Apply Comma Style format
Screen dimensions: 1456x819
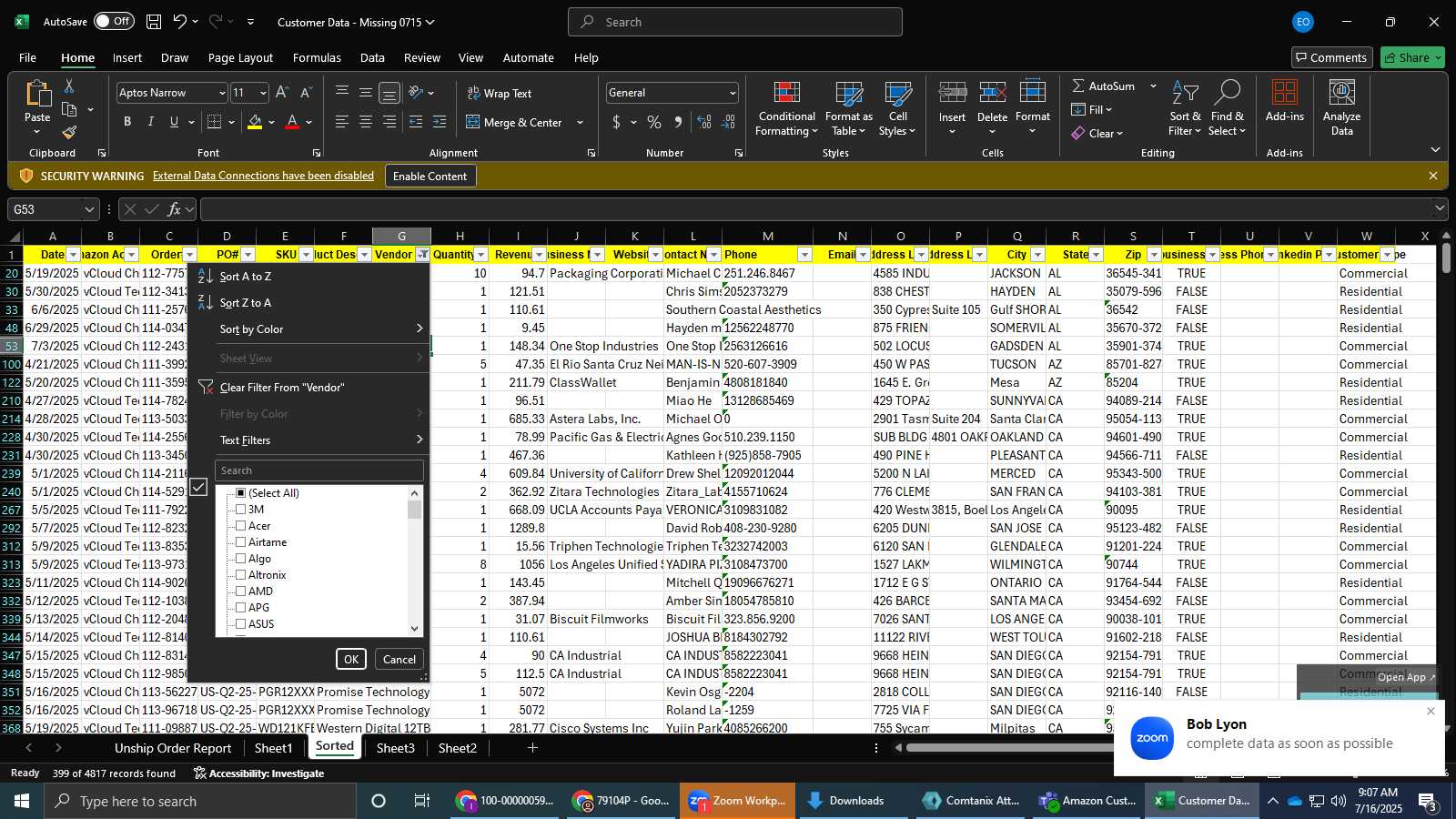678,122
